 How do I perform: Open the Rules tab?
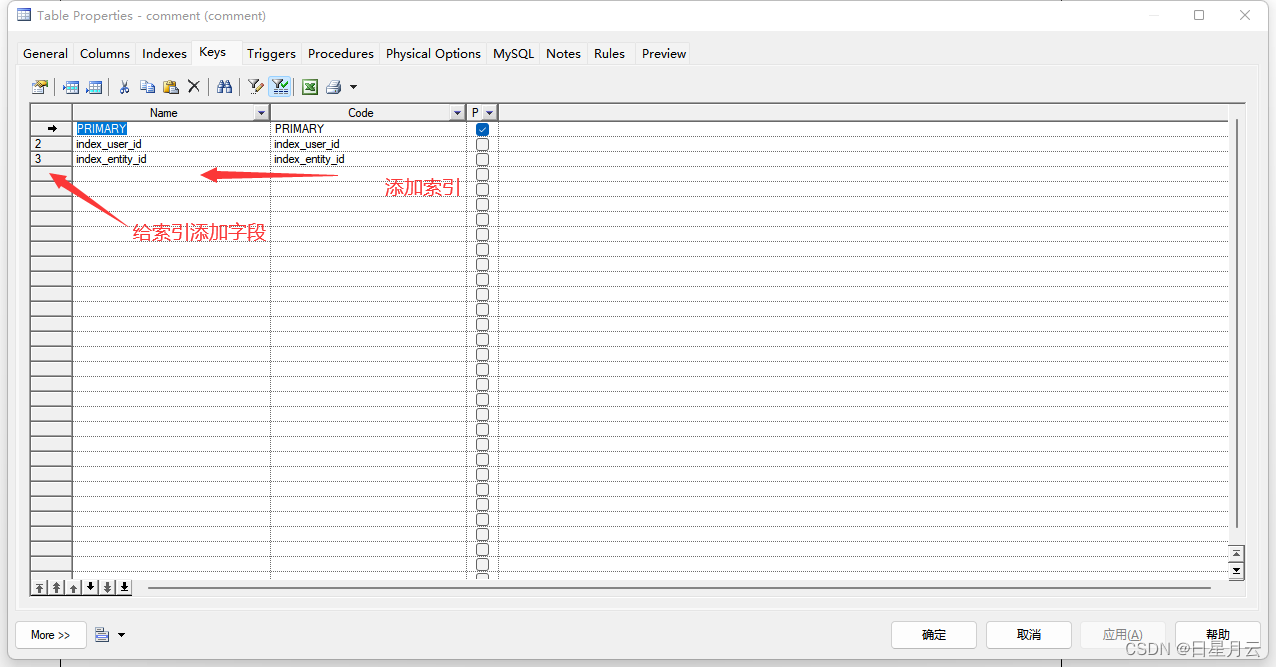[609, 54]
